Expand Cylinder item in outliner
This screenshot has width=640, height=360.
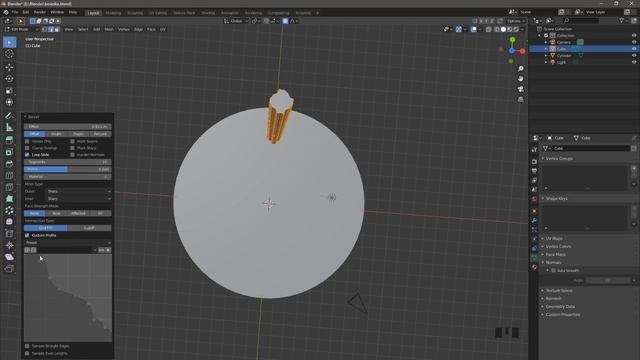546,56
